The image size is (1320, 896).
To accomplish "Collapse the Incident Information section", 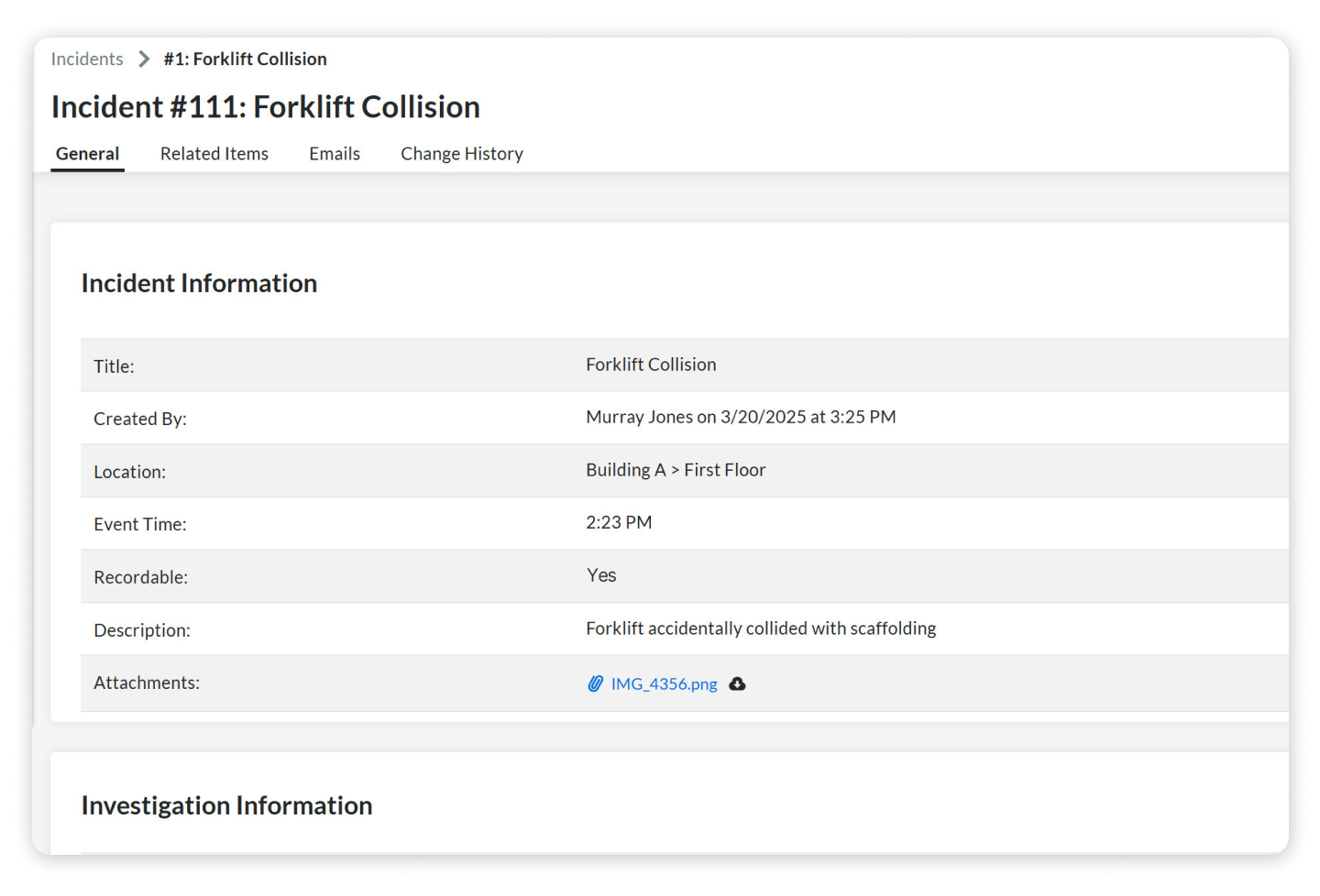I will click(199, 282).
